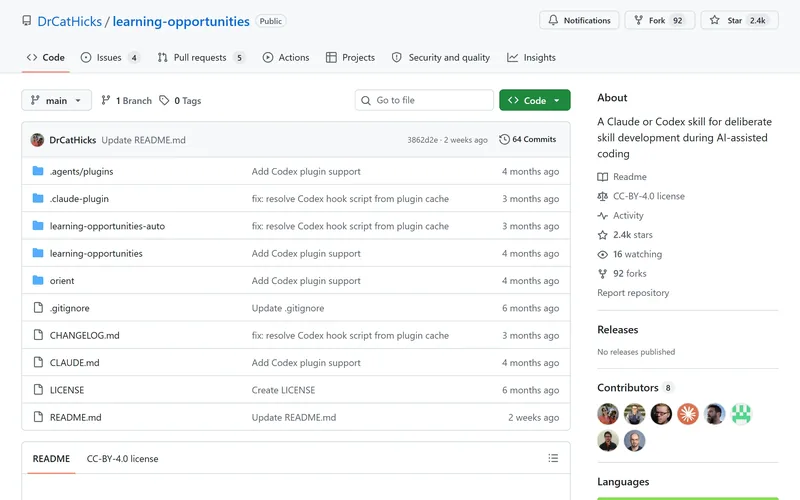The height and width of the screenshot is (500, 800).
Task: Open the Releases heading link
Action: (618, 330)
